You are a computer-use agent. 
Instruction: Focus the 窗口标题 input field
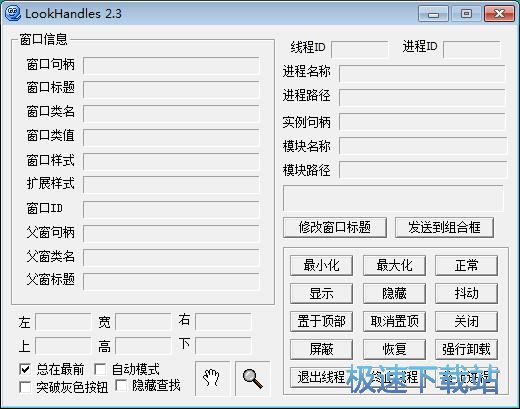(x=171, y=89)
